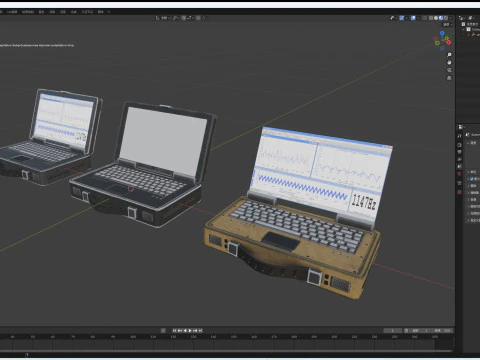Toggle the checked panel checkbox in properties
Screen dimensions: 480x360
[472, 179]
